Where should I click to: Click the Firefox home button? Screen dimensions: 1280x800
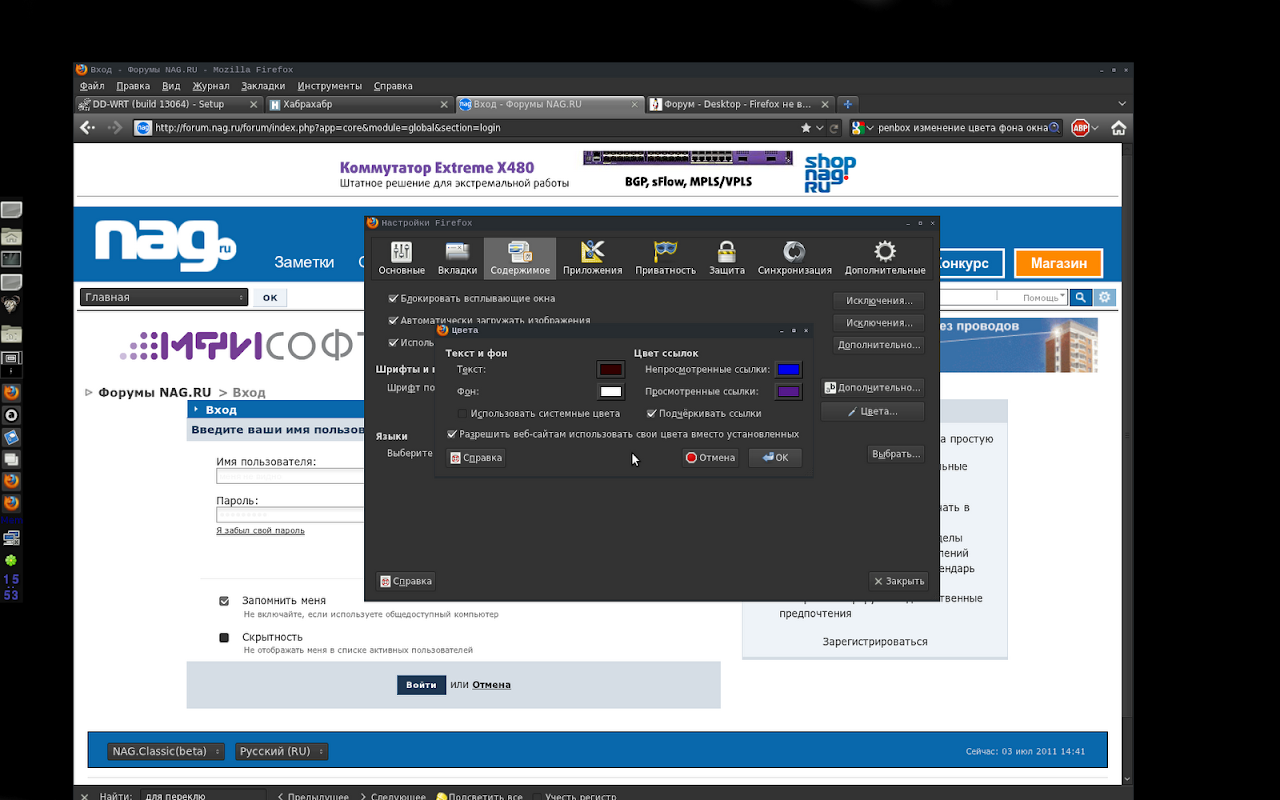point(1118,128)
